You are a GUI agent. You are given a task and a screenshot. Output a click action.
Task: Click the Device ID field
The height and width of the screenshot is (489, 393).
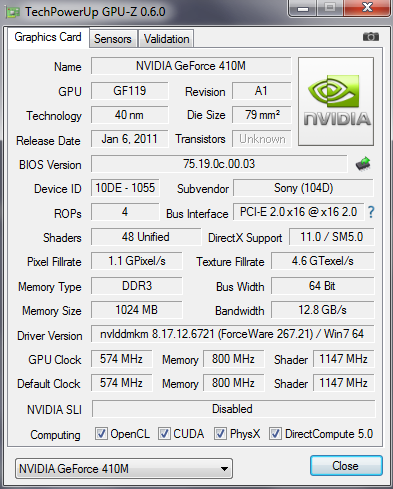pyautogui.click(x=125, y=188)
